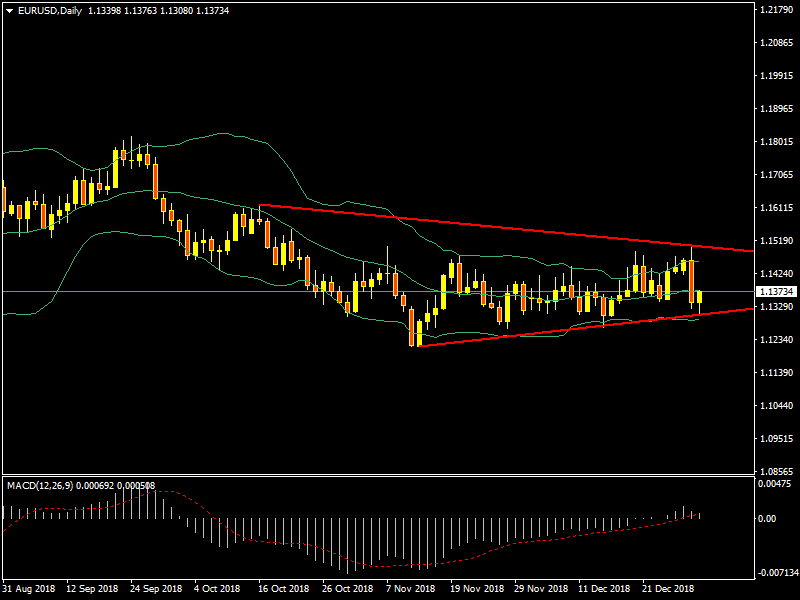Select the lower red ascending trendline
800x600 pixels.
560,329
